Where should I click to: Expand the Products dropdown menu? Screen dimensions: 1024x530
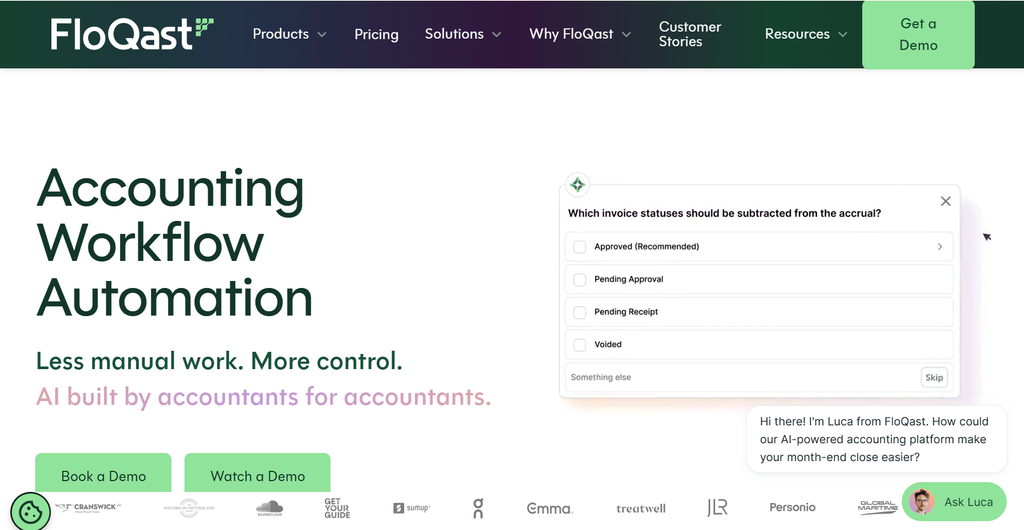pos(289,34)
